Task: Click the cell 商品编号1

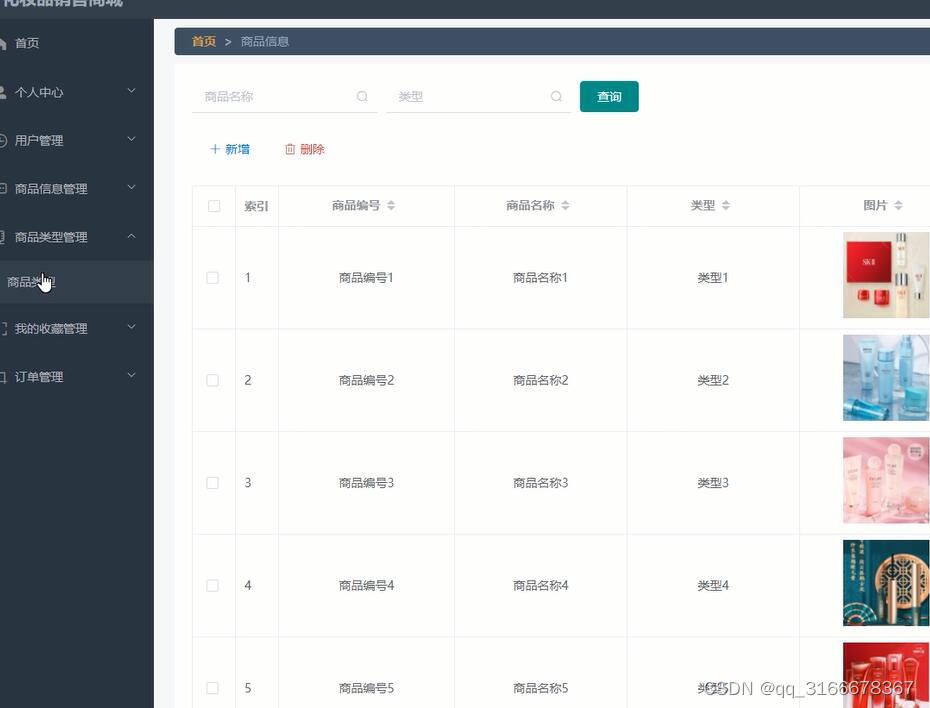Action: 367,278
